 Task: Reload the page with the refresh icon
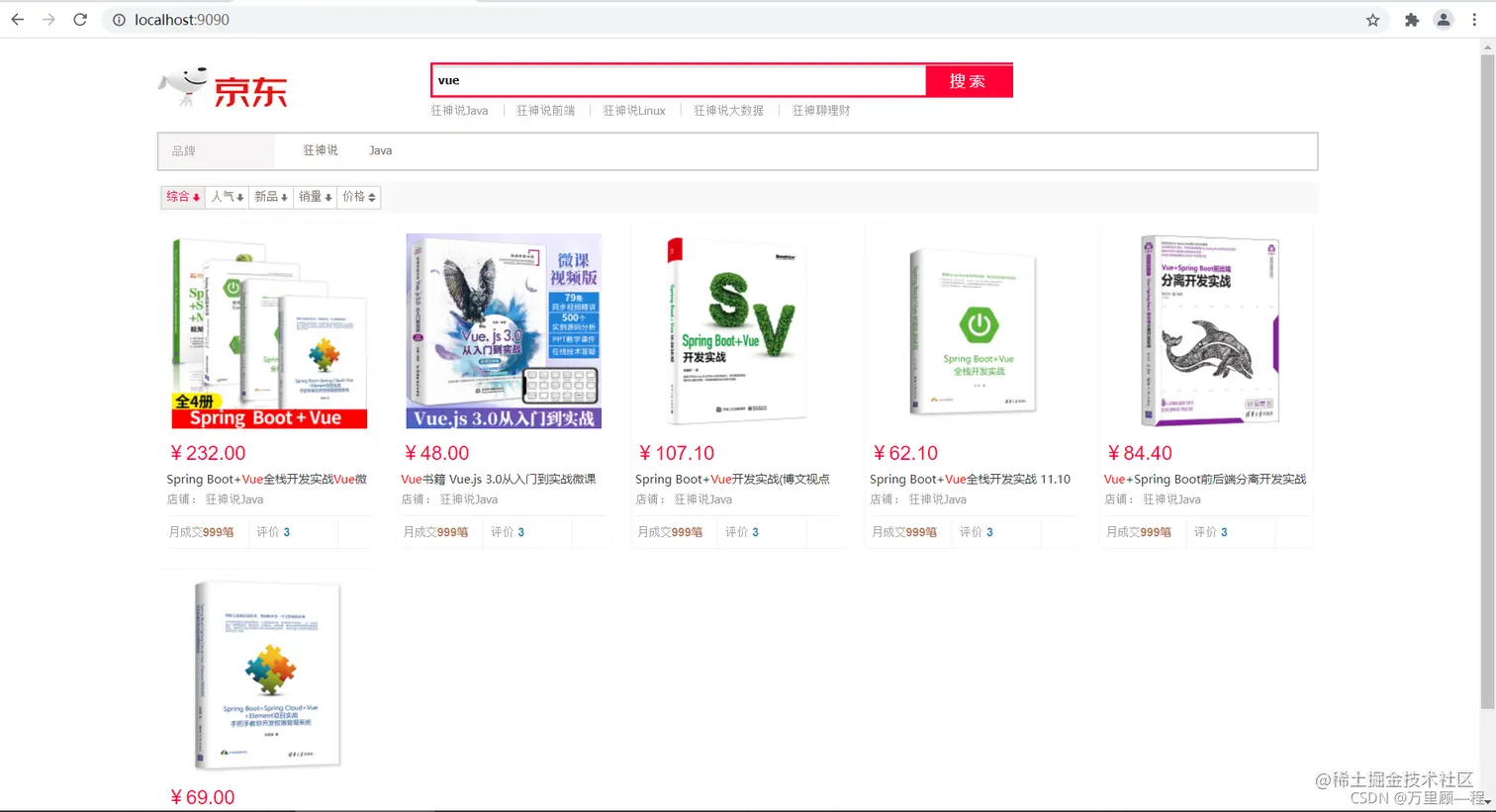pos(80,20)
